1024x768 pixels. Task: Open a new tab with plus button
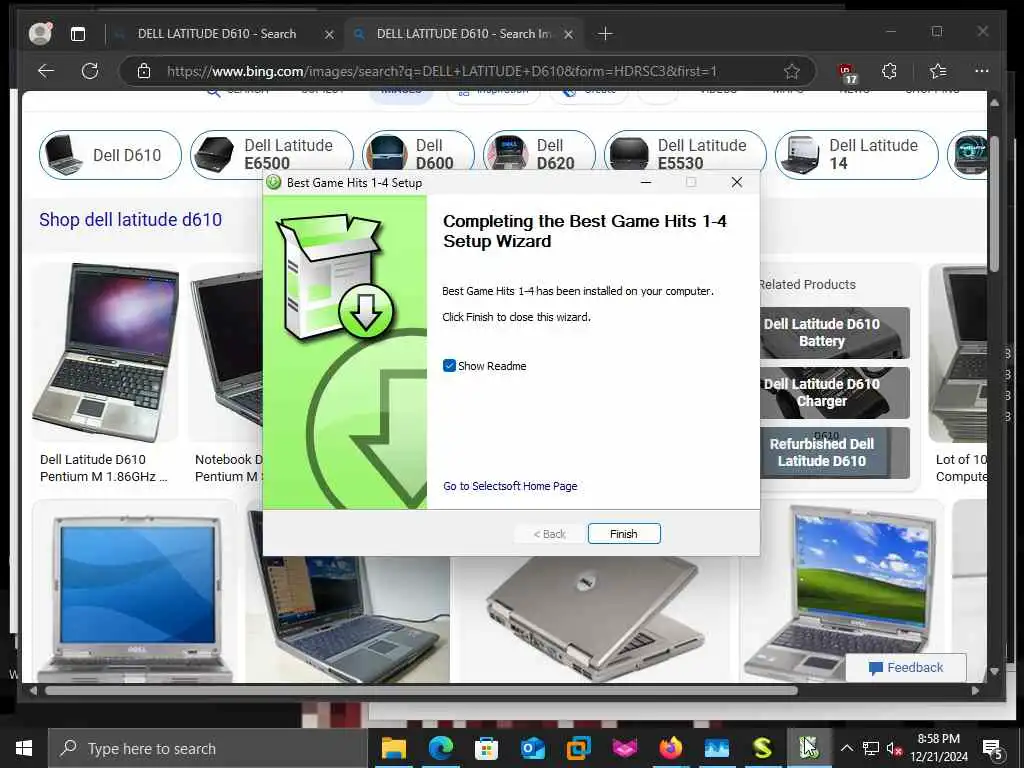605,34
